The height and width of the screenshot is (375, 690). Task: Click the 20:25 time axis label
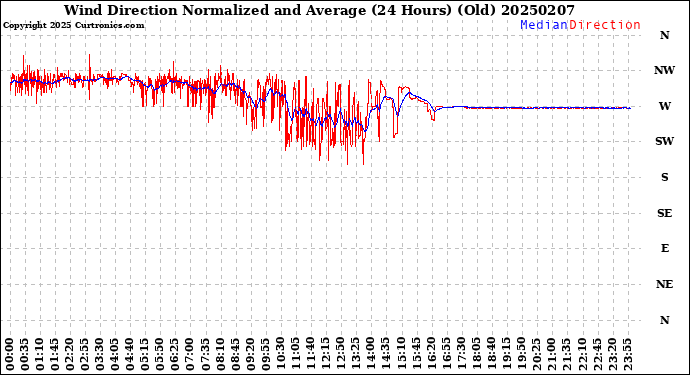pyautogui.click(x=536, y=355)
